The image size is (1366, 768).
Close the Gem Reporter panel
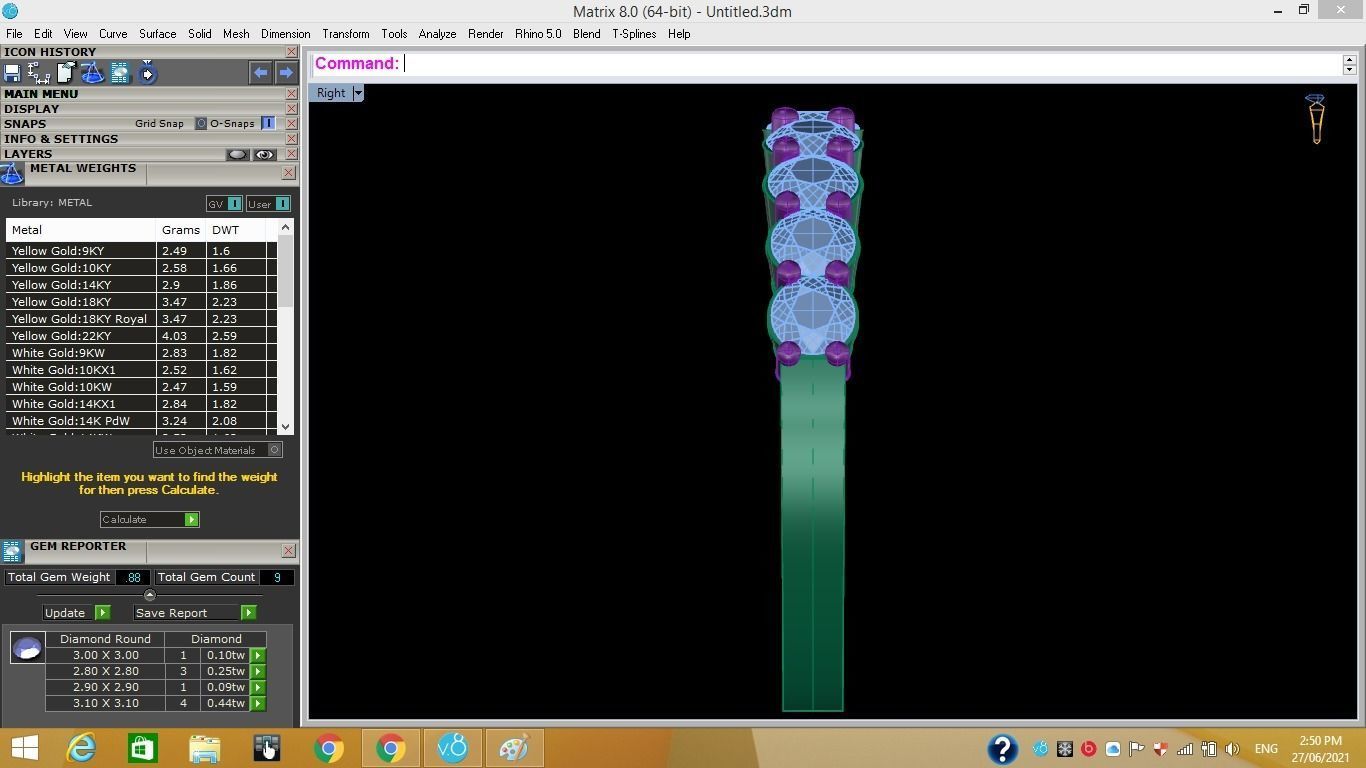(289, 551)
